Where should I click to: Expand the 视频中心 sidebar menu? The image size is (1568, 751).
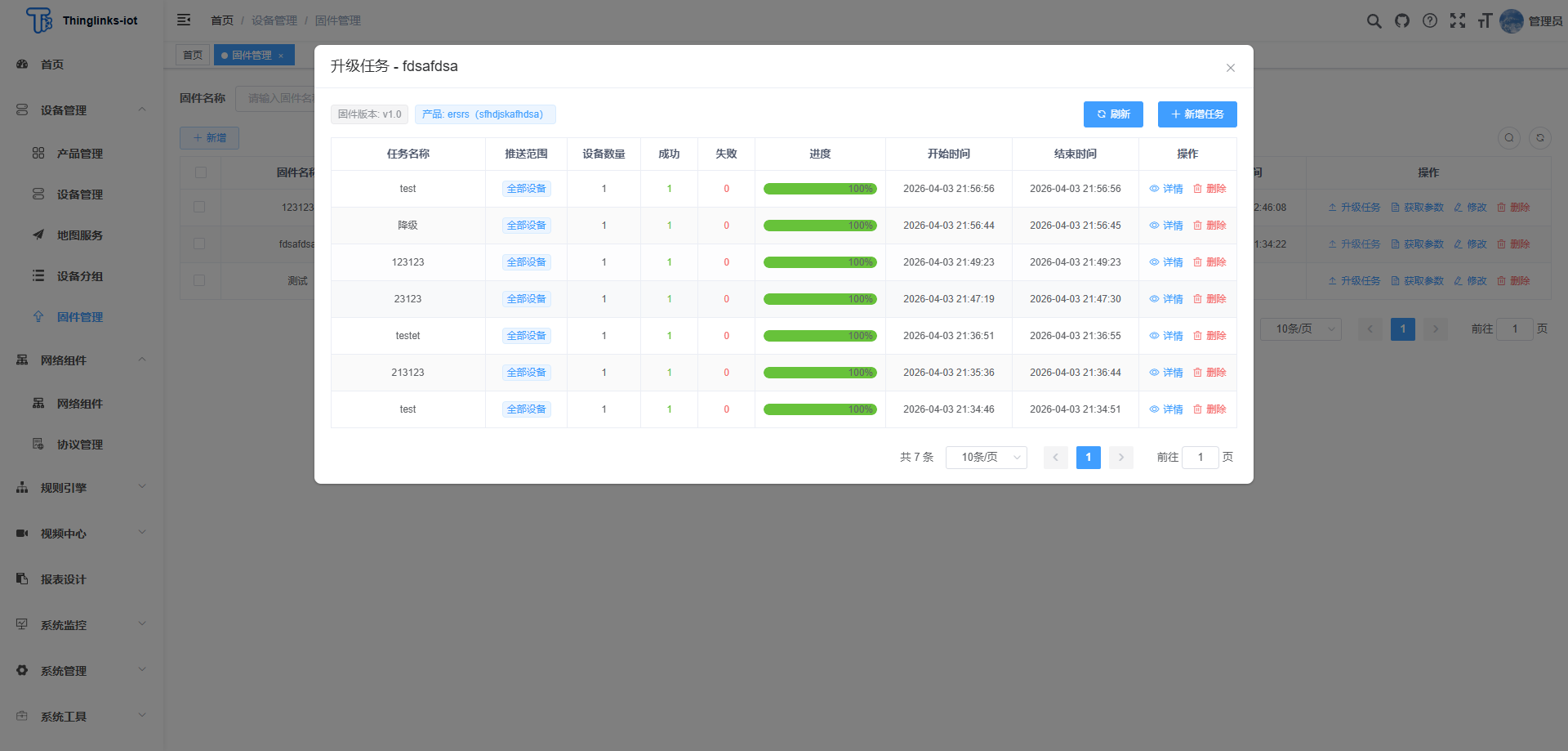tap(82, 534)
